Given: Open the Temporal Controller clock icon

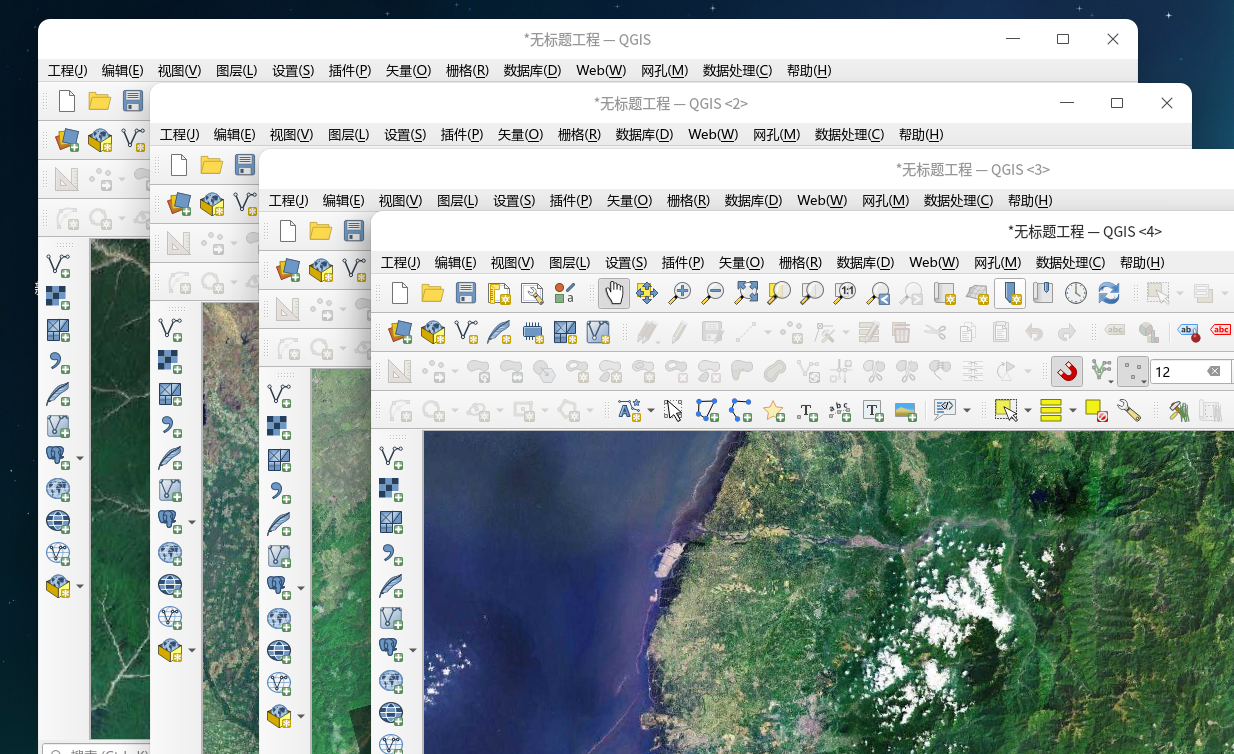Looking at the screenshot, I should point(1075,293).
